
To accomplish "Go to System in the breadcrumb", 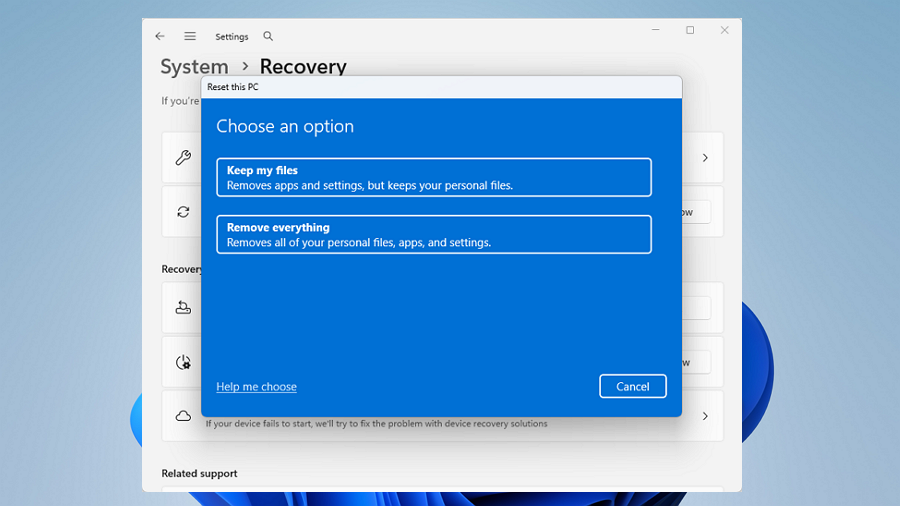I will point(194,67).
